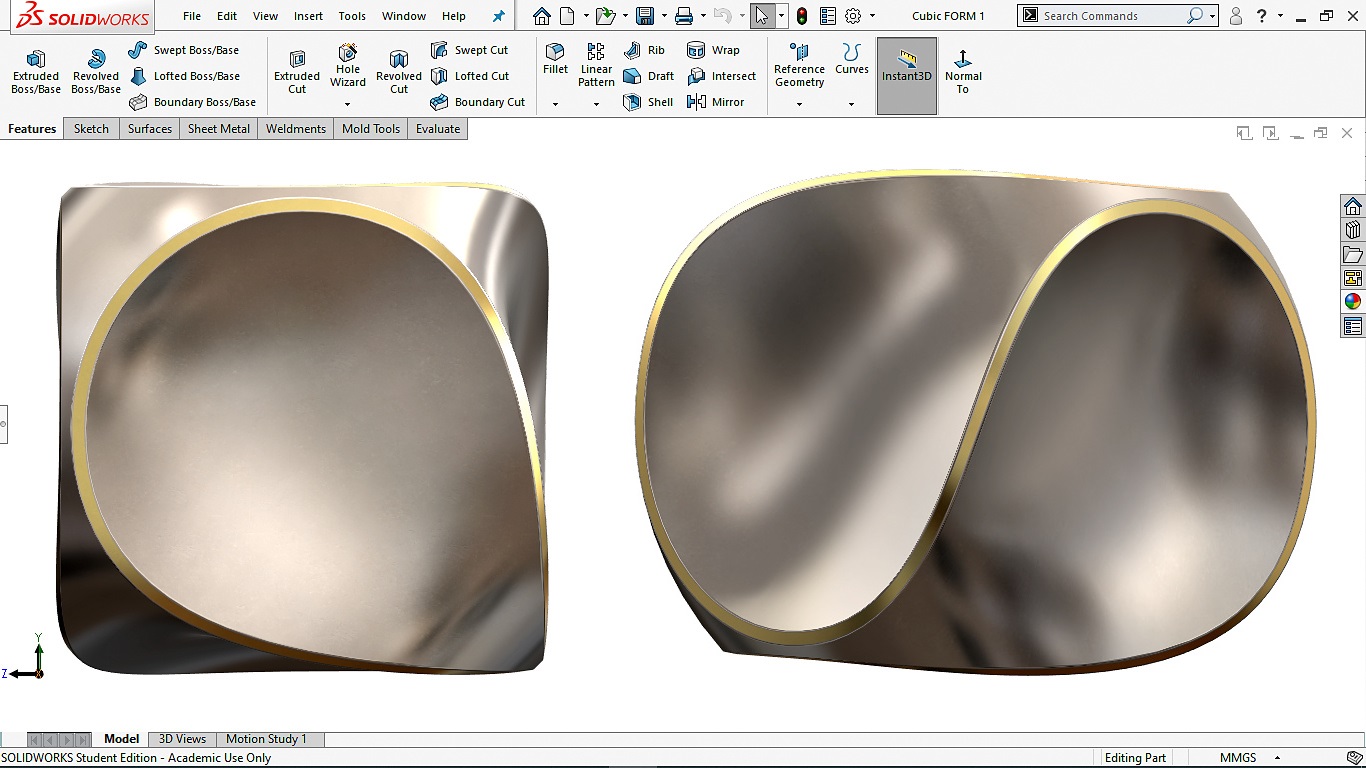Open the Help question mark dropdown arrow
The height and width of the screenshot is (768, 1366).
(1280, 16)
